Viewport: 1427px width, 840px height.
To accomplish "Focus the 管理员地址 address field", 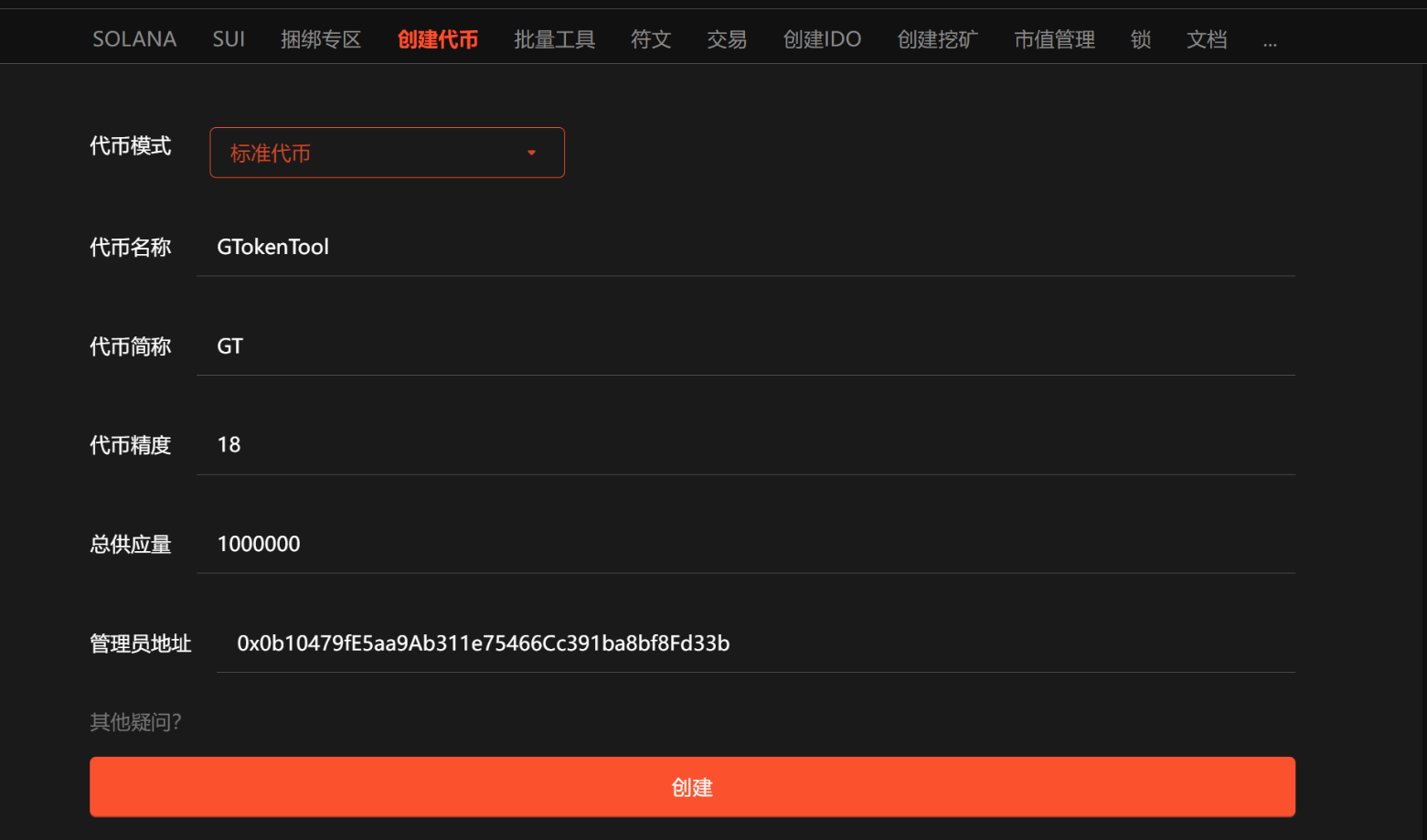I will pos(756,643).
